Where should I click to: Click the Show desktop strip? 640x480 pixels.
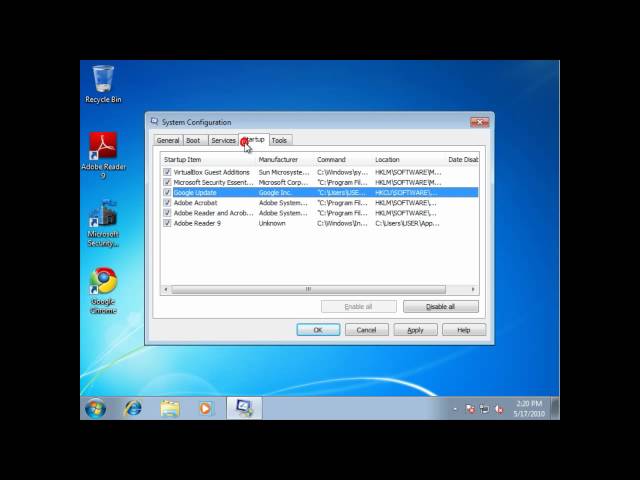[555, 408]
